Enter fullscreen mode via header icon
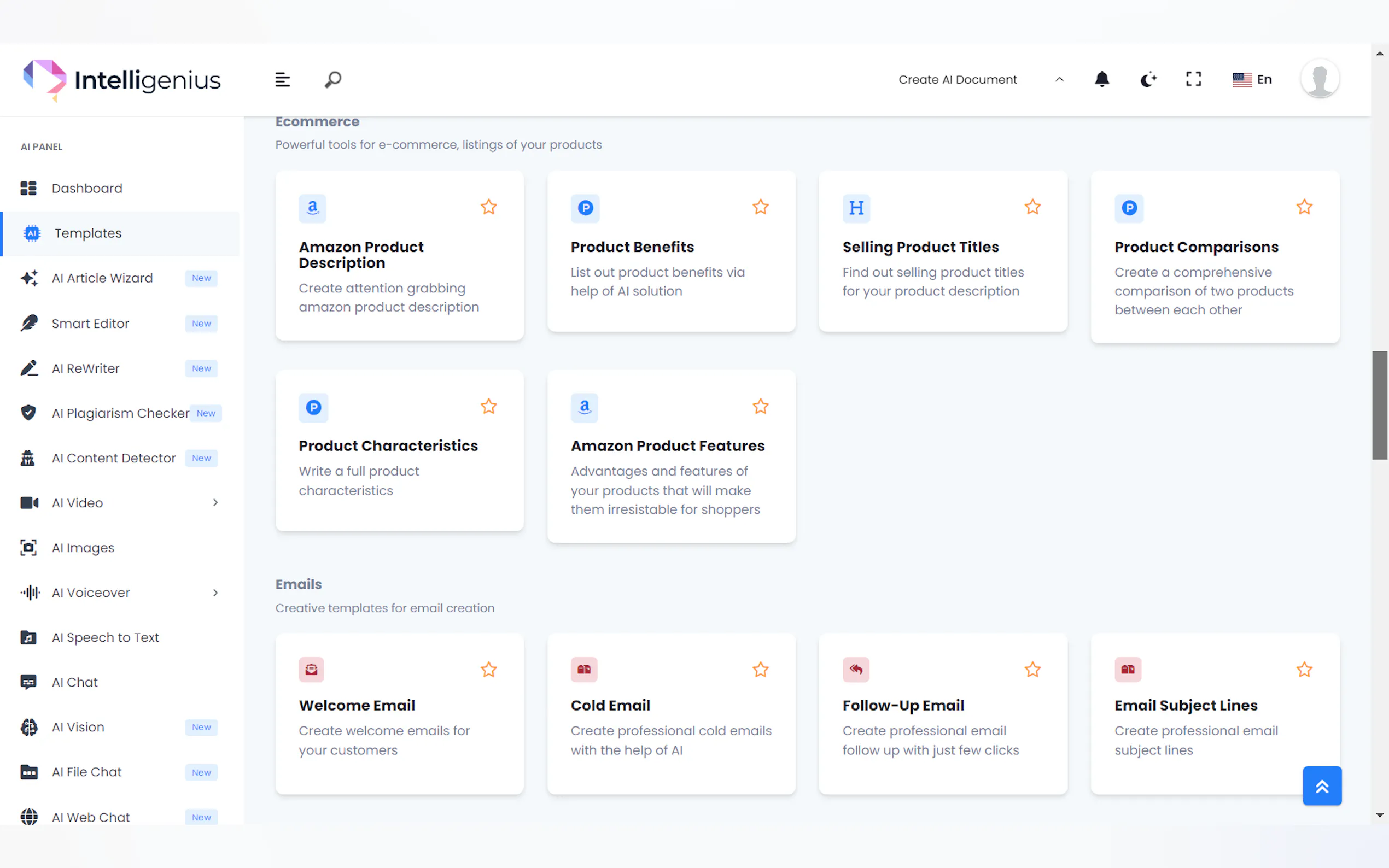This screenshot has height=868, width=1389. click(1193, 79)
